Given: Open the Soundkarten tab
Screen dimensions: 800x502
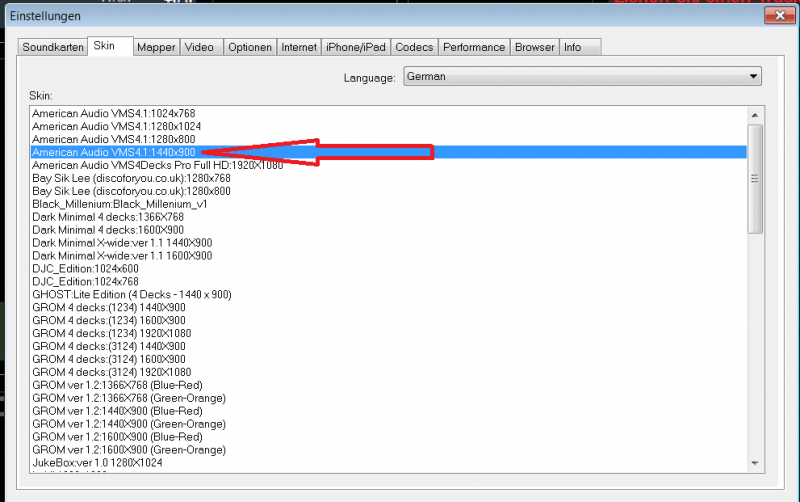Looking at the screenshot, I should (x=52, y=47).
